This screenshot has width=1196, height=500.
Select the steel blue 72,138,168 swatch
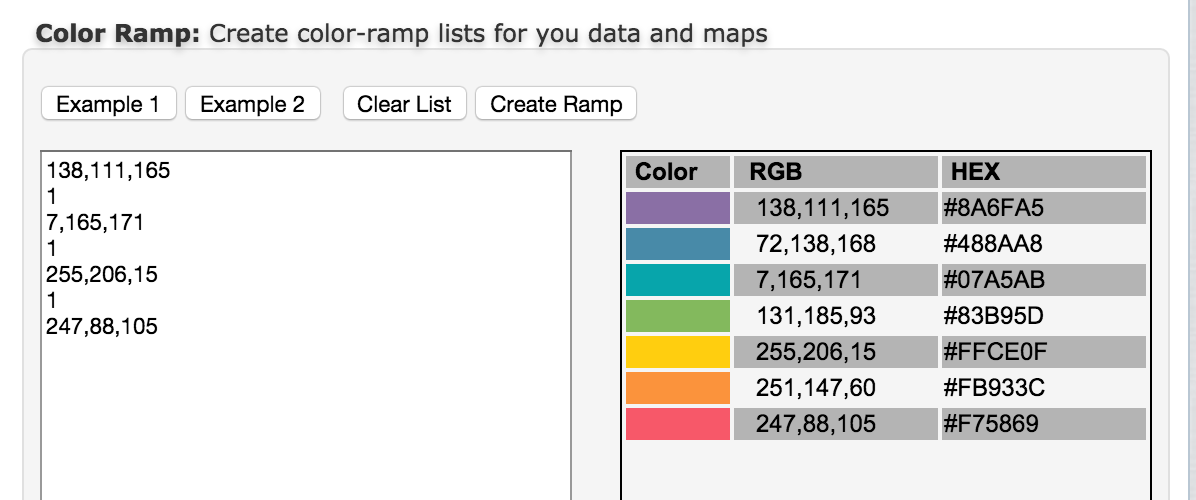(x=678, y=244)
